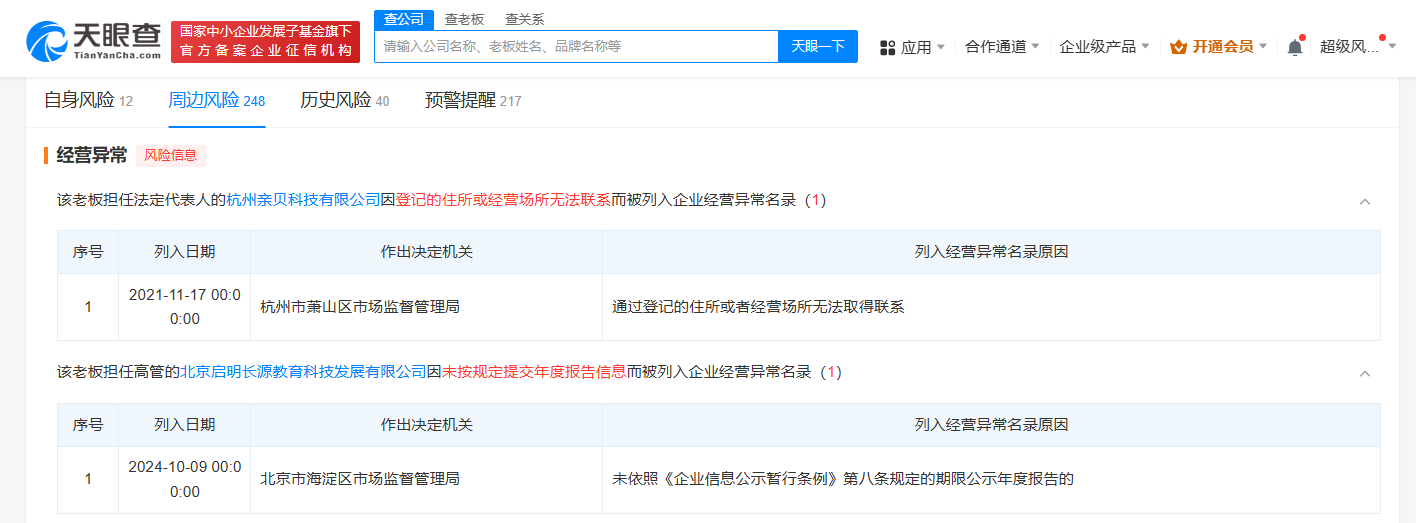Click 序号 header in the second table
The height and width of the screenshot is (523, 1416).
coord(88,425)
